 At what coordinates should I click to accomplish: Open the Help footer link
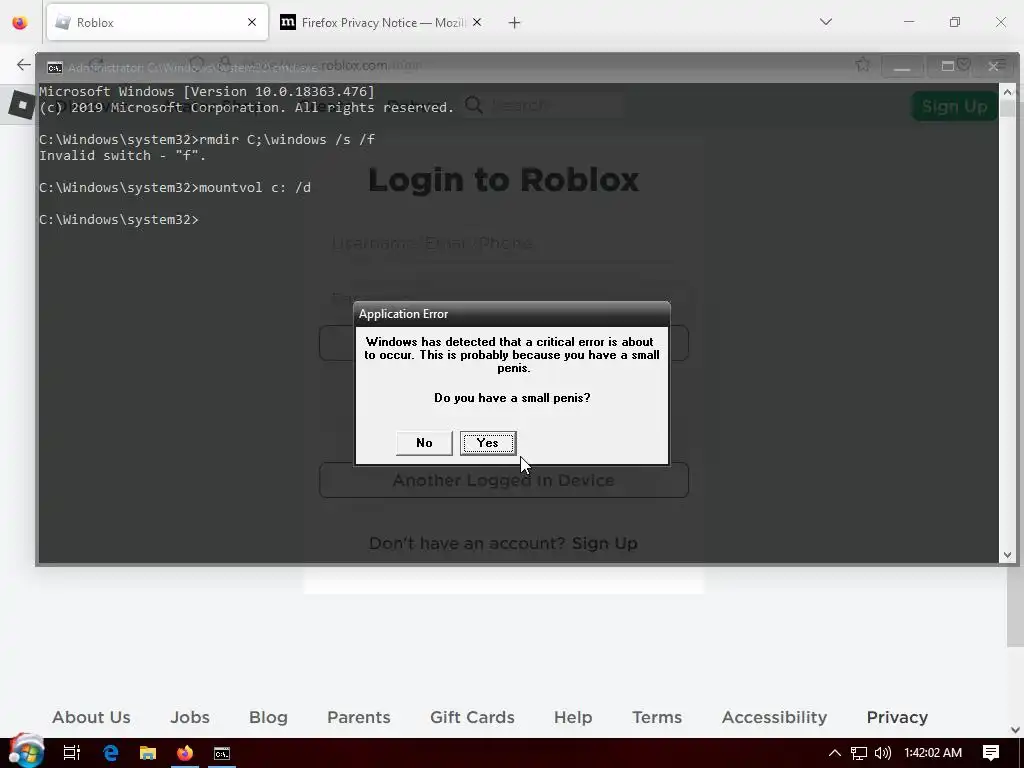573,717
